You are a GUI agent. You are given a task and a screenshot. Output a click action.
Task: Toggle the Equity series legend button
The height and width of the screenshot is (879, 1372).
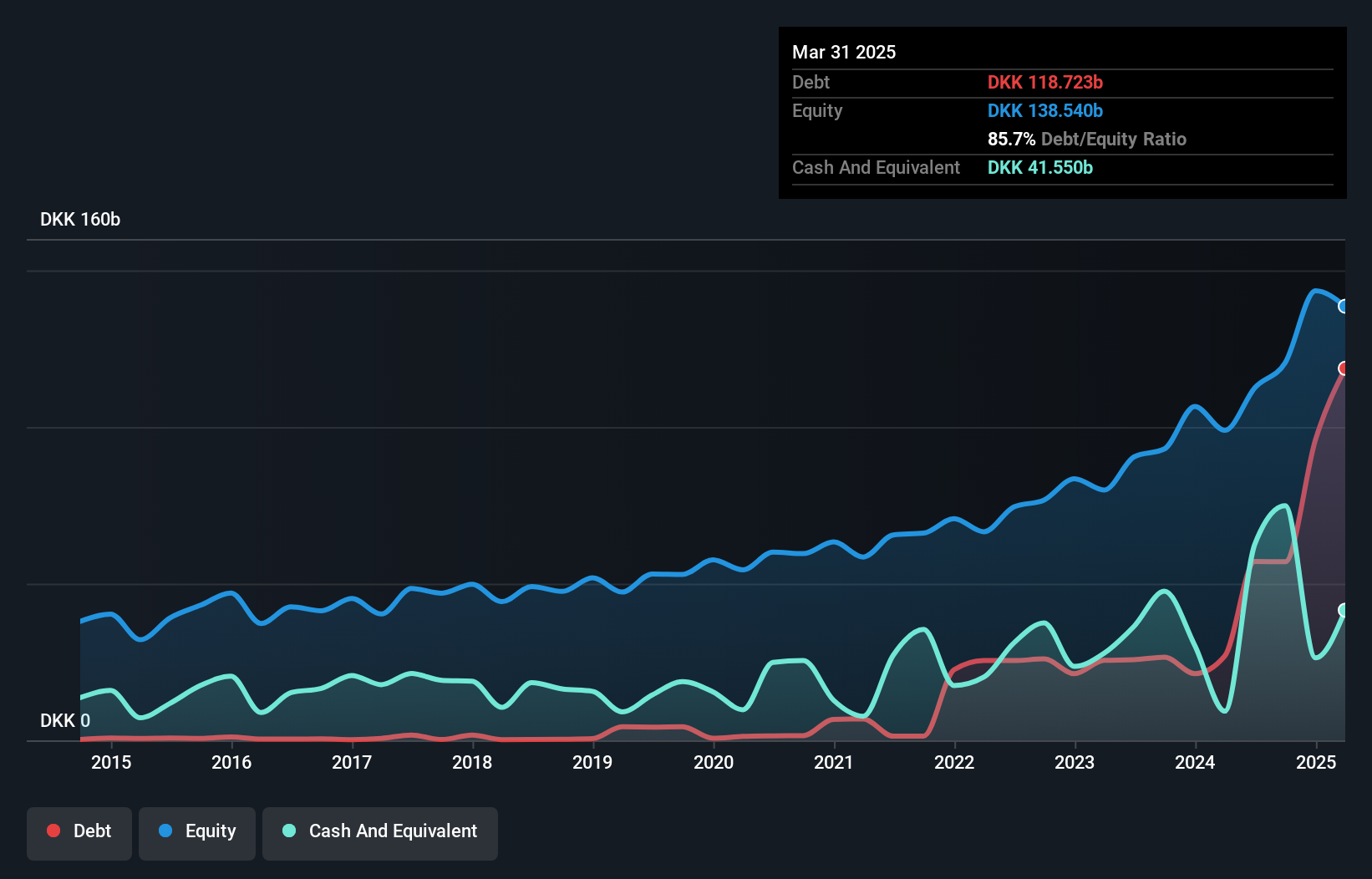click(197, 833)
